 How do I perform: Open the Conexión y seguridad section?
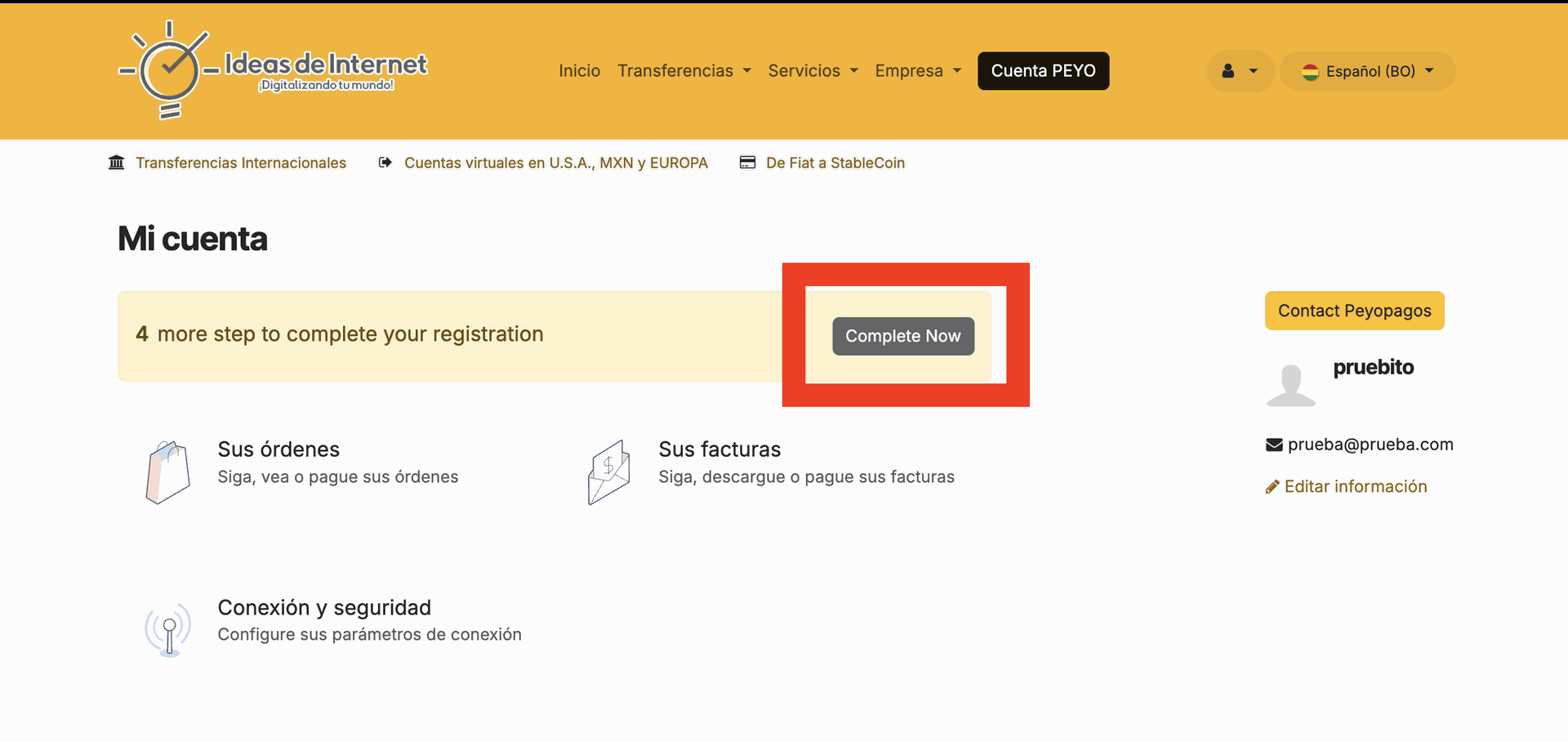click(x=324, y=608)
